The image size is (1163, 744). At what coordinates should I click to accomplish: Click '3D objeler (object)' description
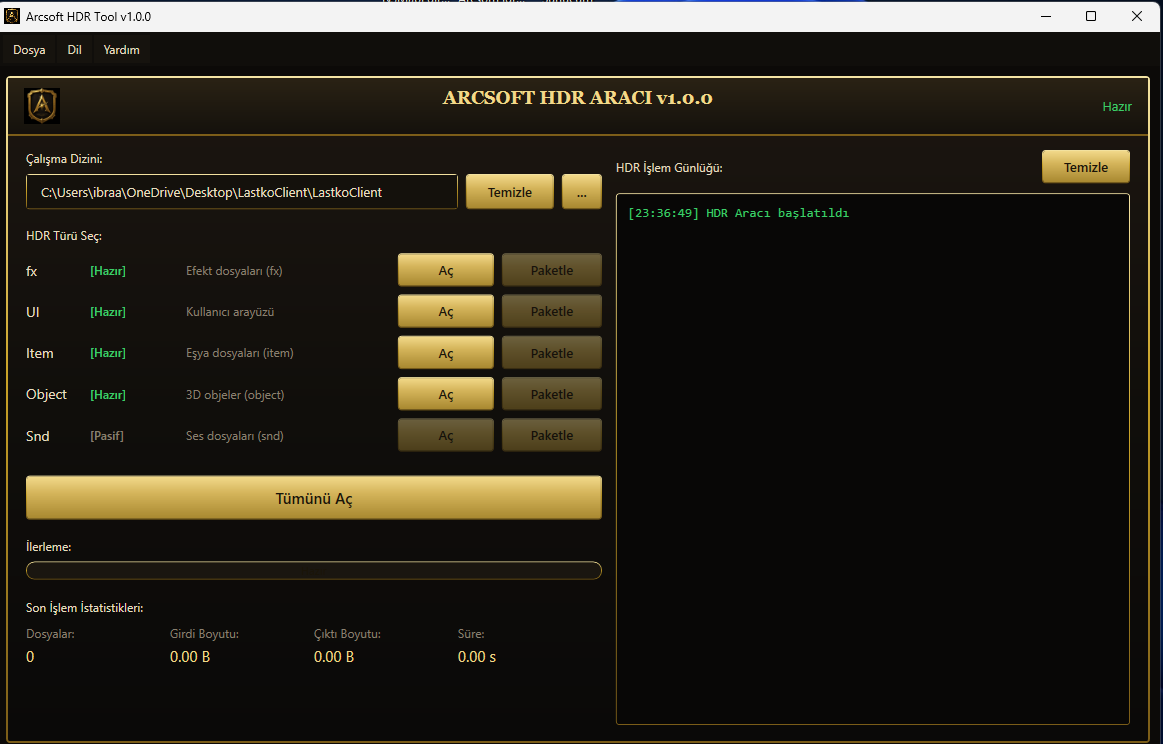(235, 395)
